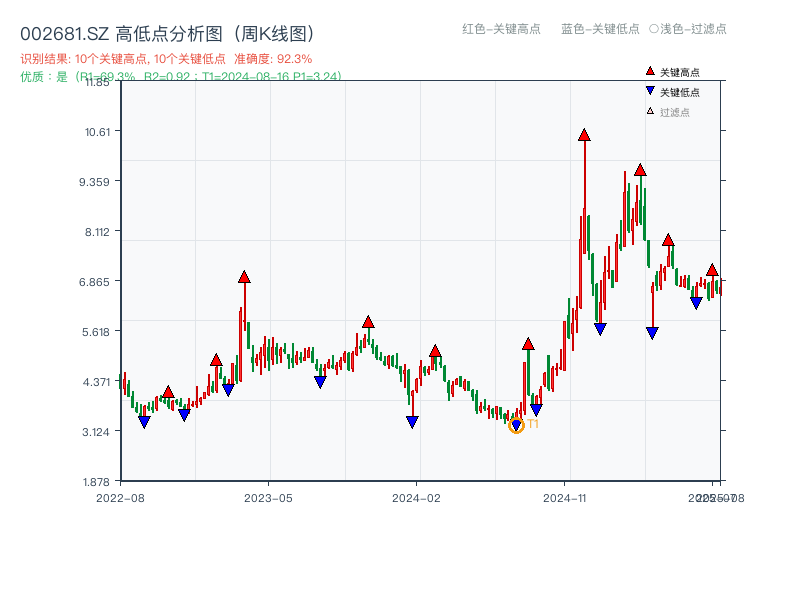Viewport: 800px width, 600px height.
Task: Click the 2024-11 label on the x-axis
Action: click(565, 495)
